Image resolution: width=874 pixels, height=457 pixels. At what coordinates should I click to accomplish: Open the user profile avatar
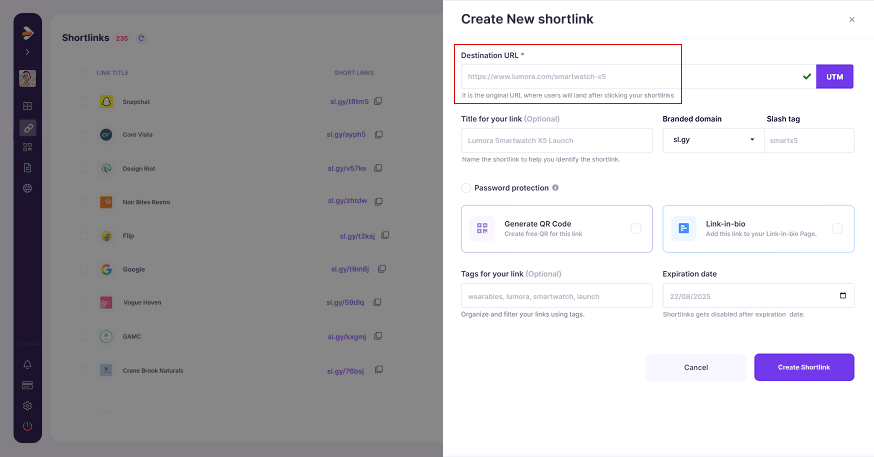[27, 78]
